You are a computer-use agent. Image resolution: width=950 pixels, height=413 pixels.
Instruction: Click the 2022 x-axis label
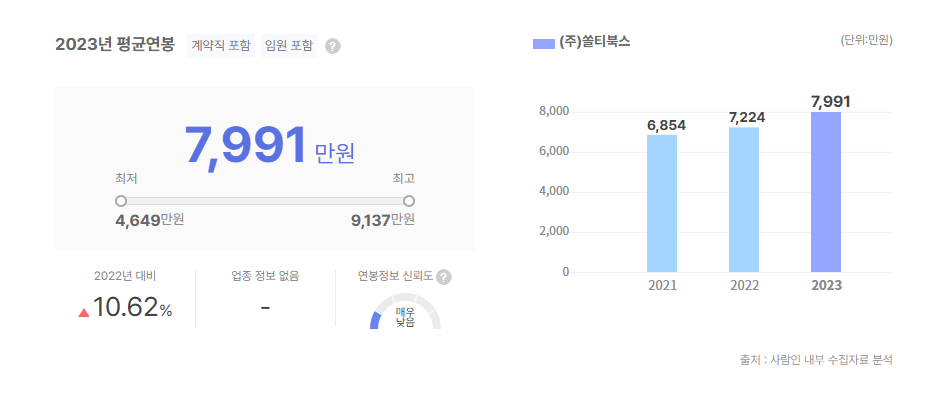click(x=744, y=286)
